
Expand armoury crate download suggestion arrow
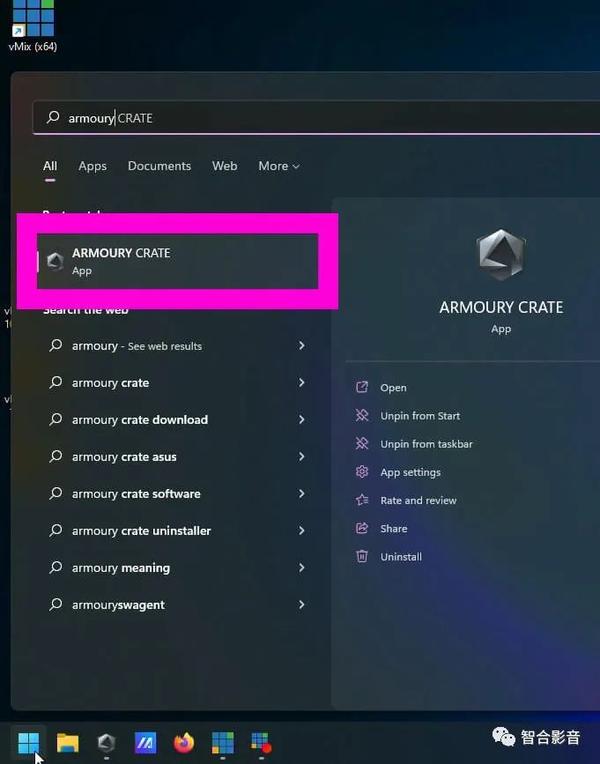[x=302, y=420]
